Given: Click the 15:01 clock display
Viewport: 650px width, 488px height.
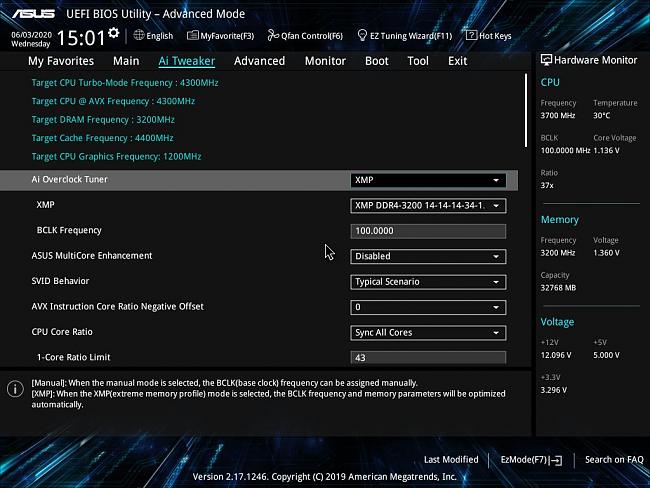Looking at the screenshot, I should [81, 38].
